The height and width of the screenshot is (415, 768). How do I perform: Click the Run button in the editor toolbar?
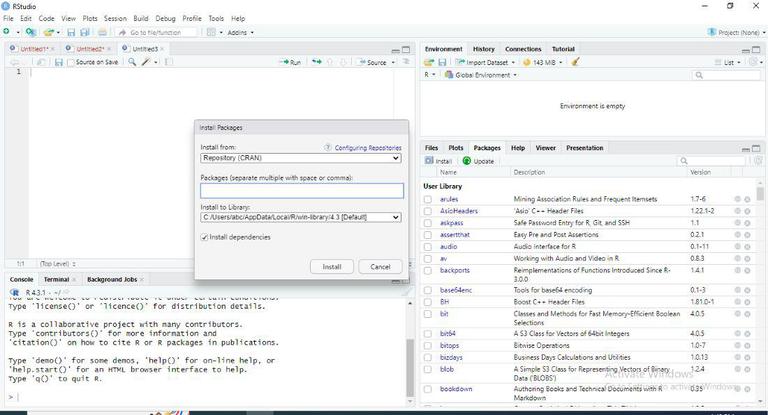[290, 62]
